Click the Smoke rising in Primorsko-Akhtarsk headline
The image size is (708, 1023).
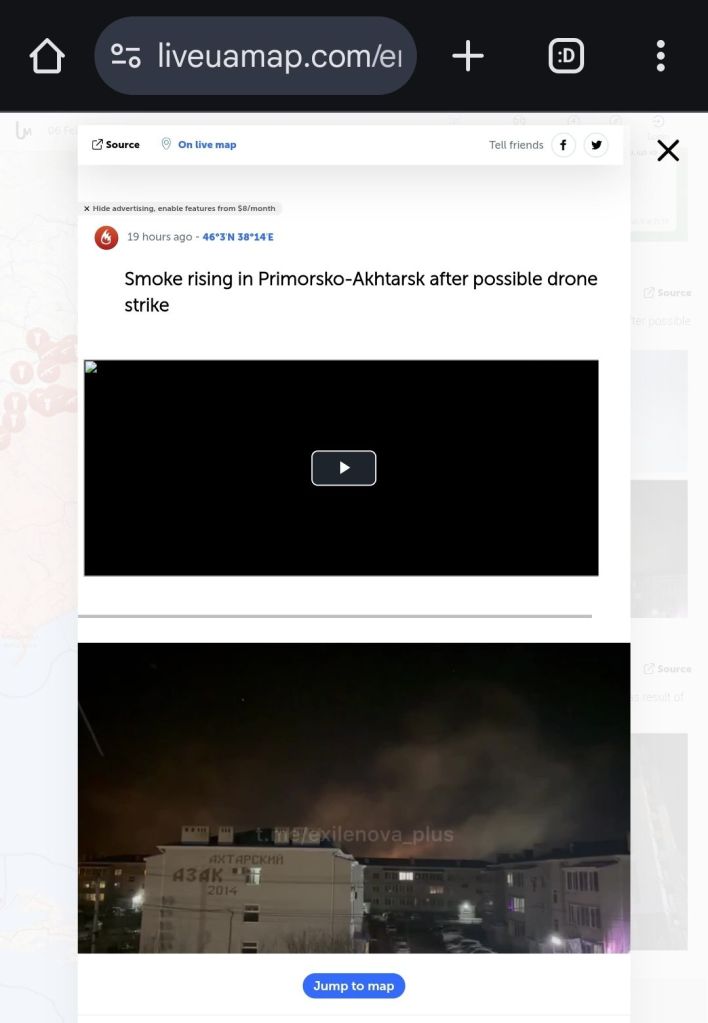(361, 292)
